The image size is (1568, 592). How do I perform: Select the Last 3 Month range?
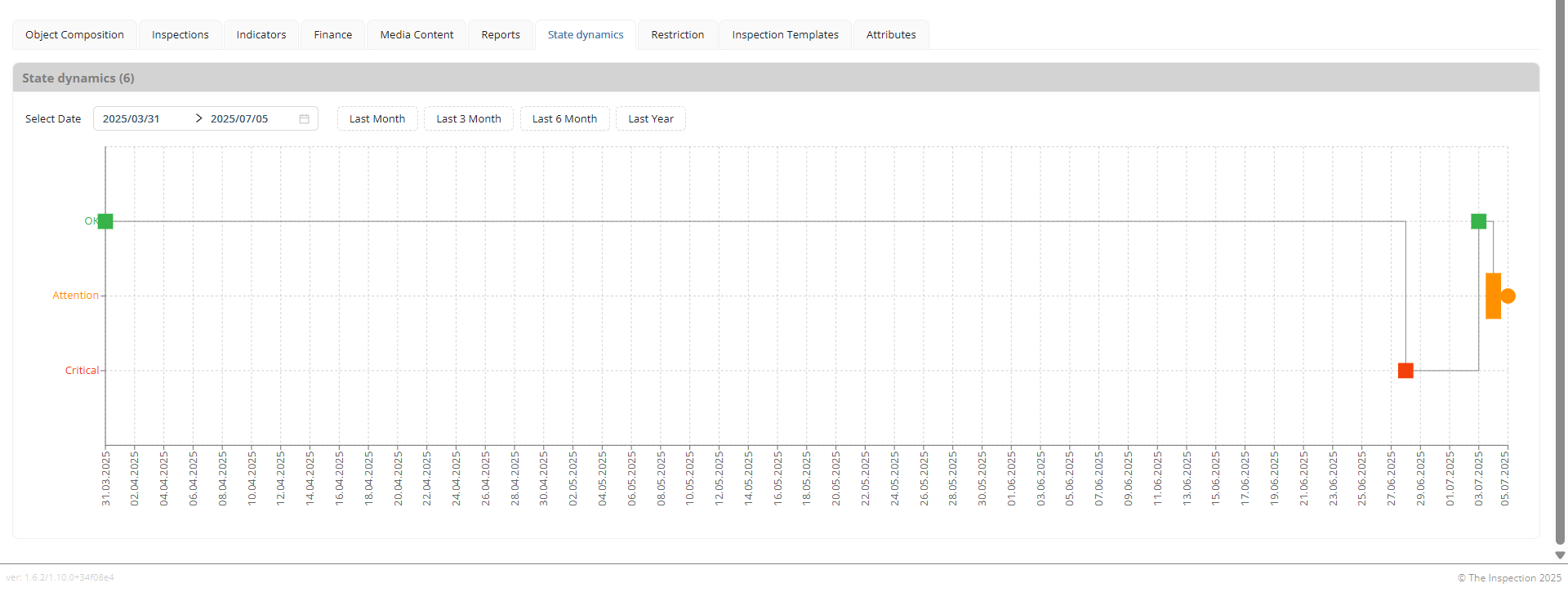pyautogui.click(x=469, y=119)
